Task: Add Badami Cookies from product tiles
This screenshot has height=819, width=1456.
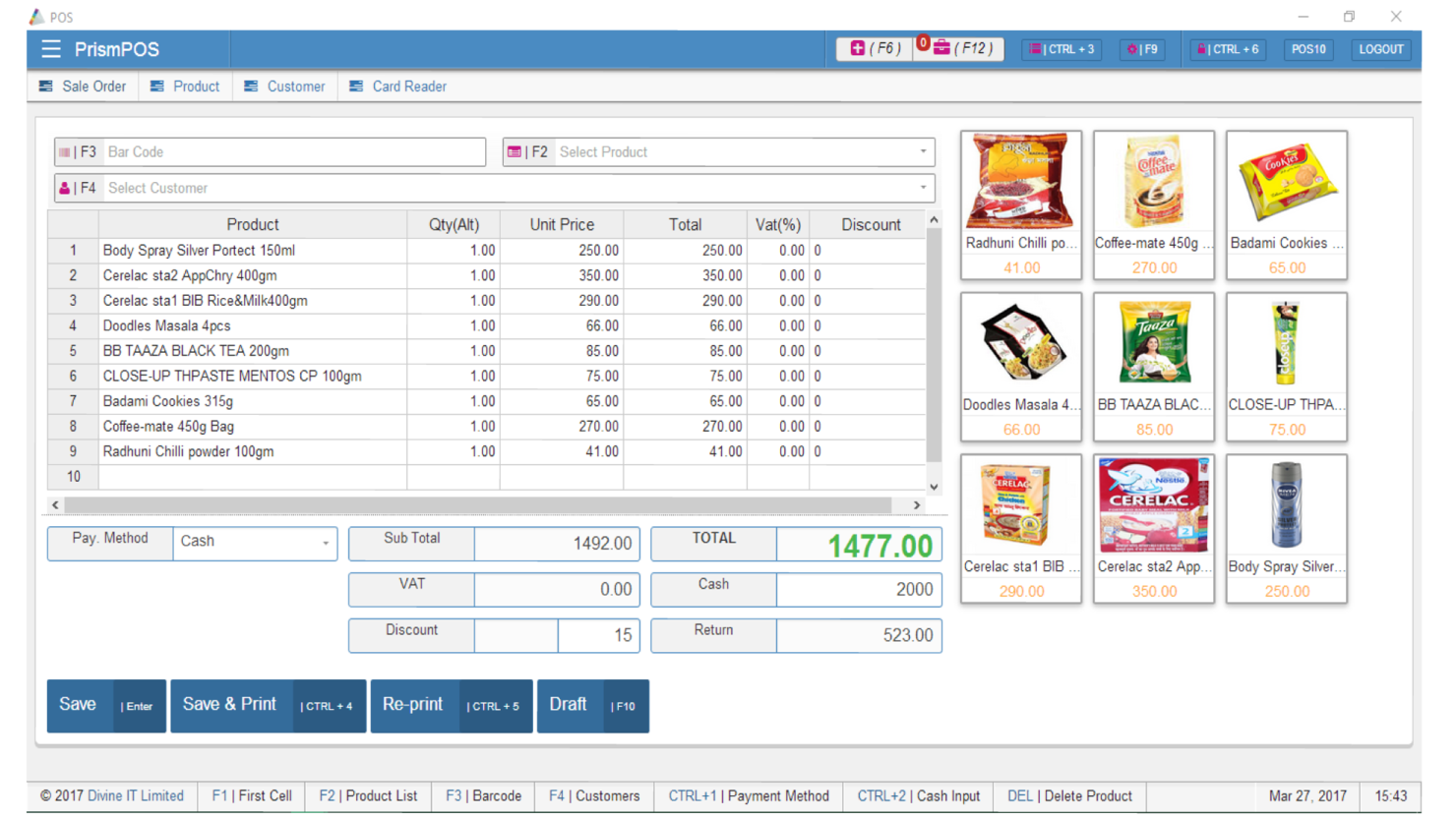Action: 1286,205
